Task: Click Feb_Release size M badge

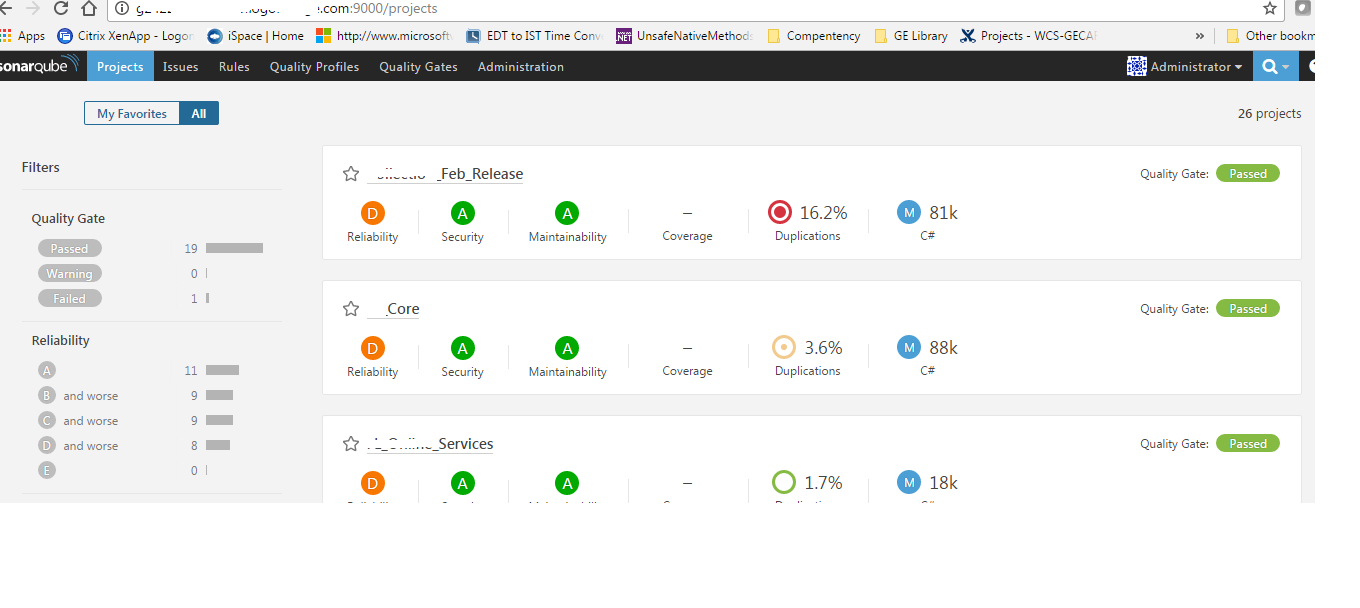Action: tap(909, 212)
